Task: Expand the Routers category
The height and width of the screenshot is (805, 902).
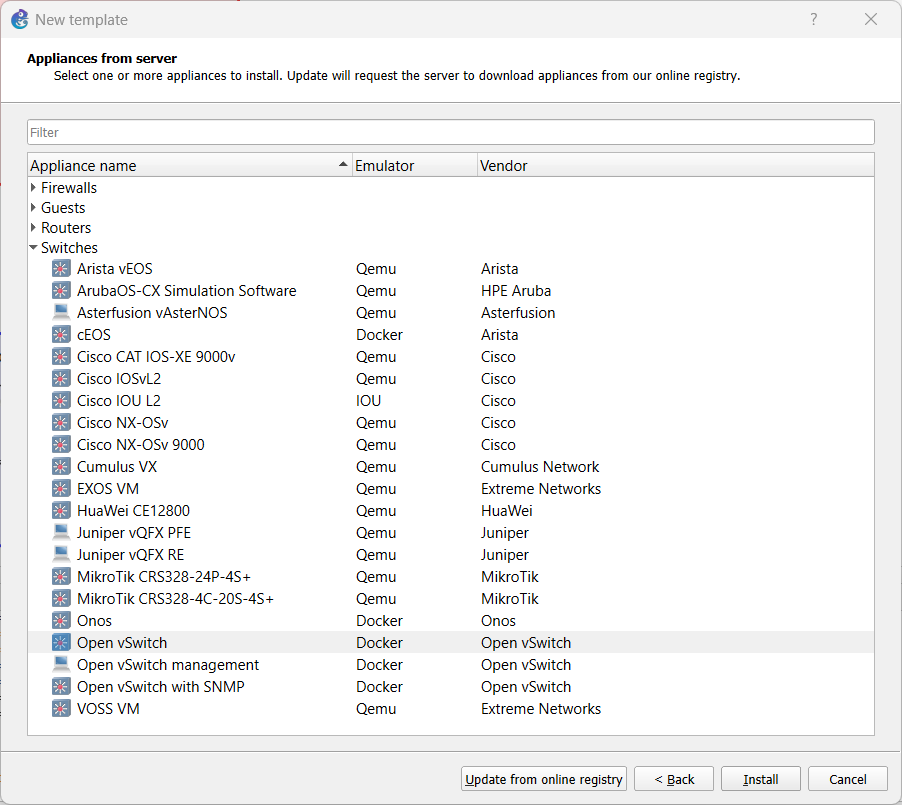Action: [33, 228]
